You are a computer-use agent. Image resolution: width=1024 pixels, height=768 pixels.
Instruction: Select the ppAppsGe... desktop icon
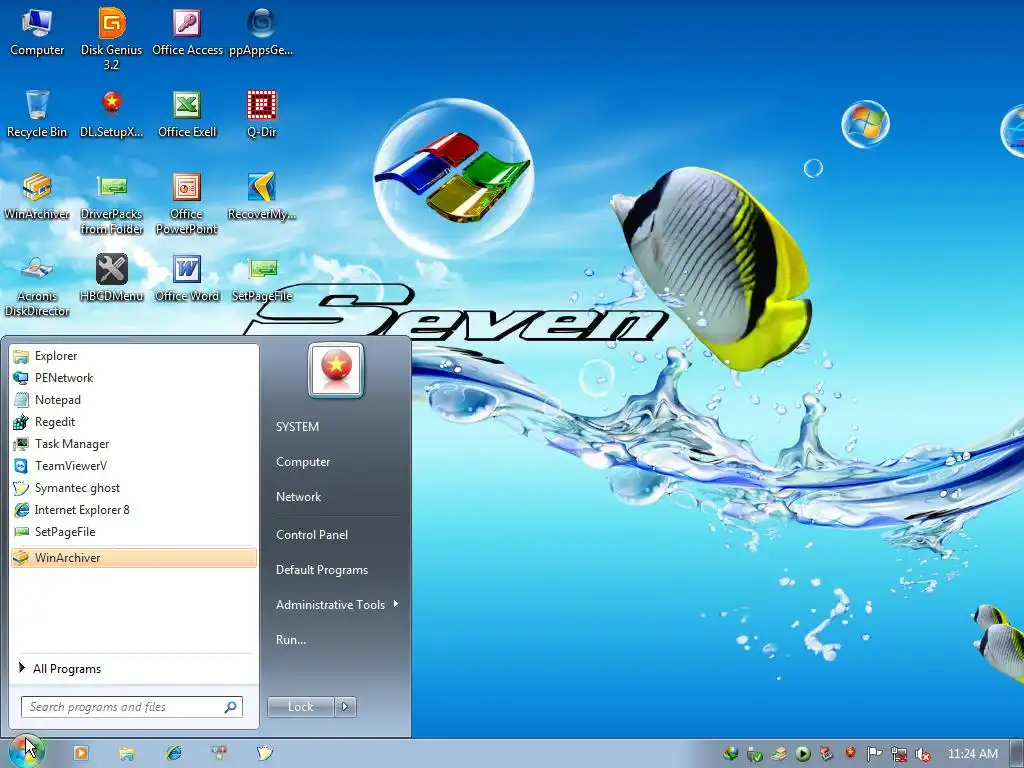click(261, 33)
